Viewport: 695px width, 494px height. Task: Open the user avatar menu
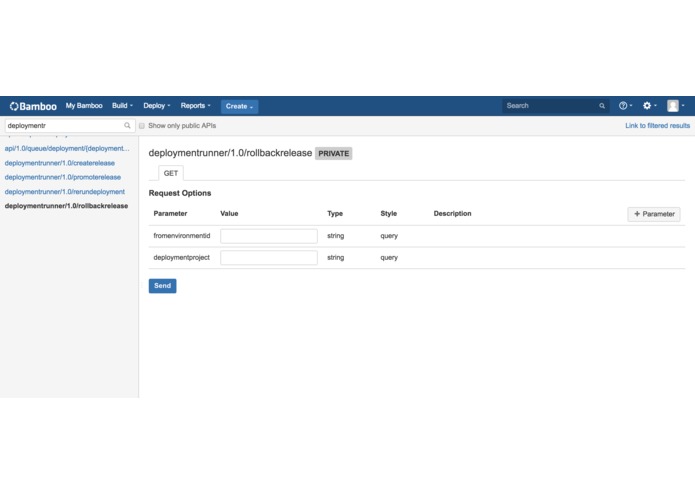[675, 106]
